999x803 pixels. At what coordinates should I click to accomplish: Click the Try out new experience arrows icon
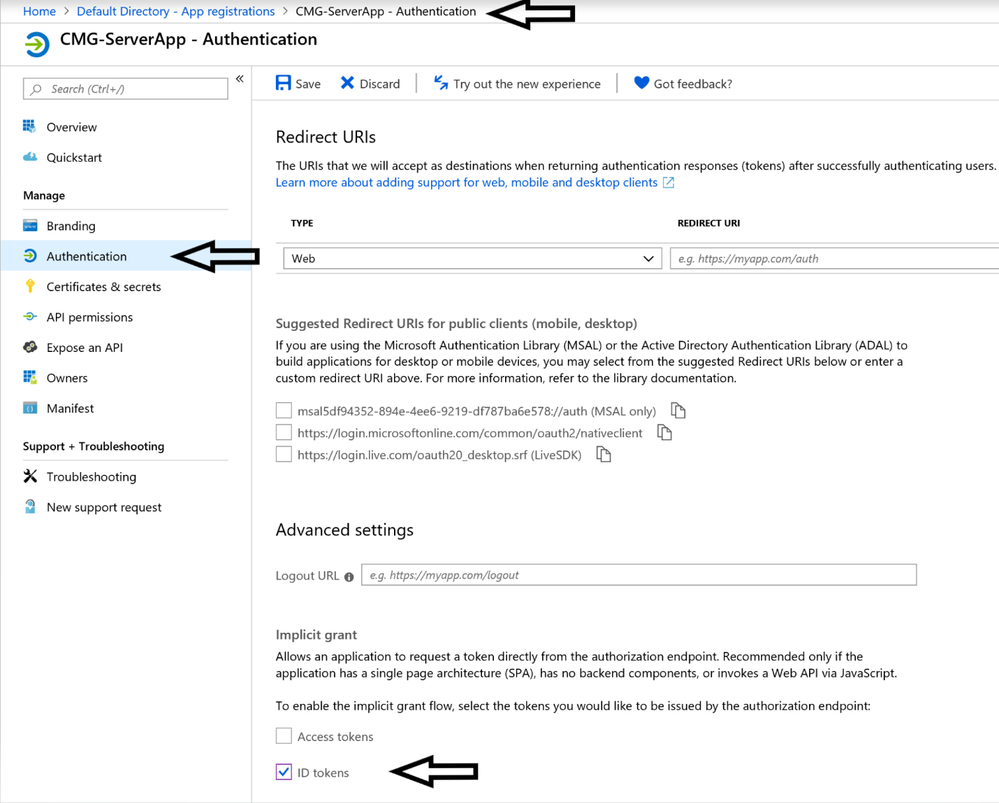[x=441, y=83]
